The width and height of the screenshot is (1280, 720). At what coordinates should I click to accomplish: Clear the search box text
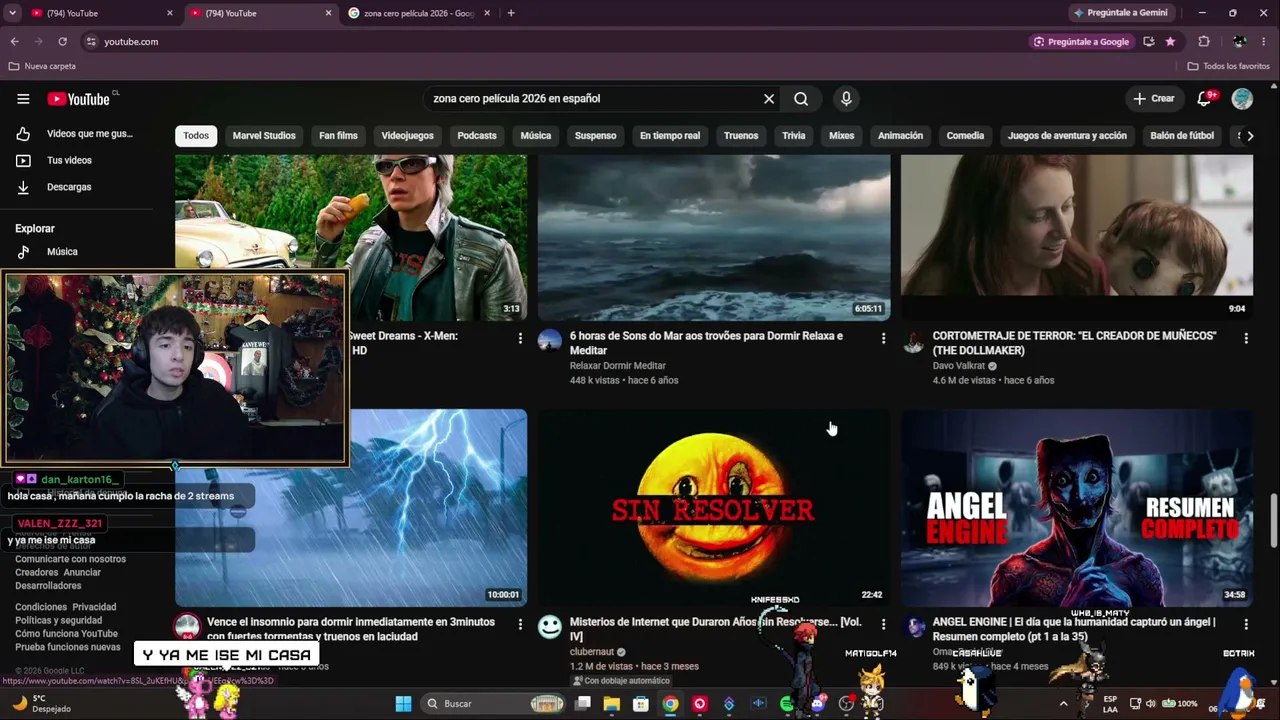(769, 99)
